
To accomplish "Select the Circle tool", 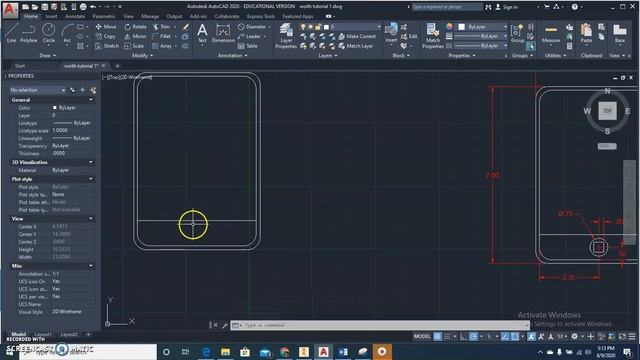I will point(49,33).
